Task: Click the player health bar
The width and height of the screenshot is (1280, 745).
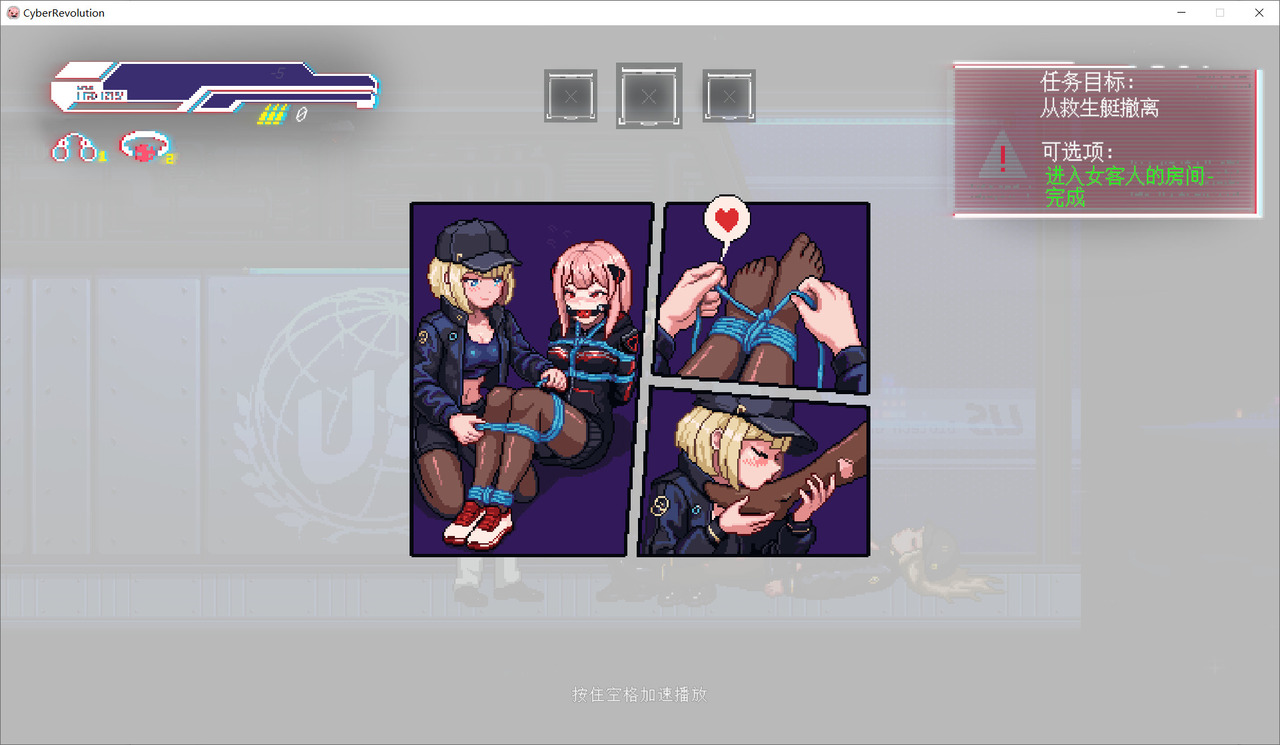Action: point(215,86)
